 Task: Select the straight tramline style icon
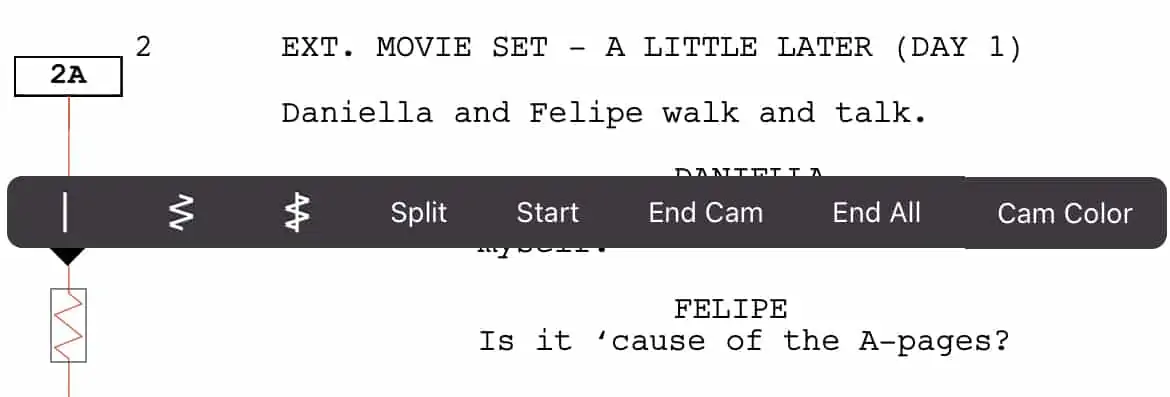(x=66, y=213)
